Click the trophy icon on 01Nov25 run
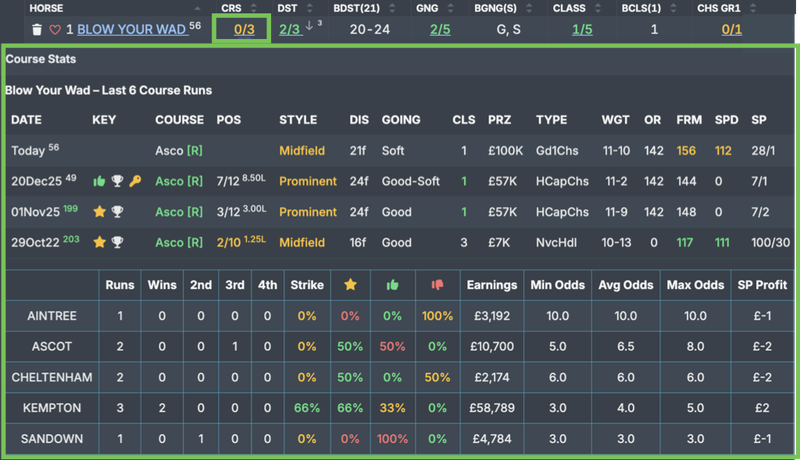This screenshot has height=460, width=800. (x=117, y=212)
